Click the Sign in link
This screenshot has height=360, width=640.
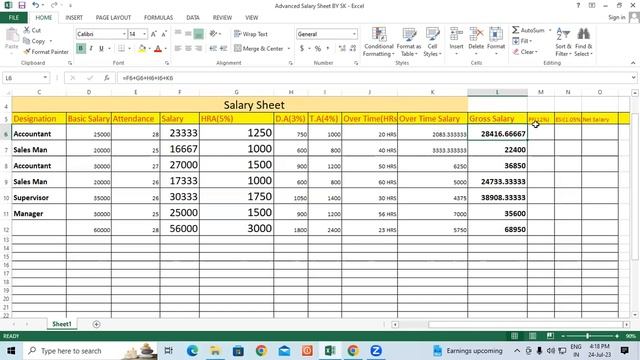click(x=616, y=17)
